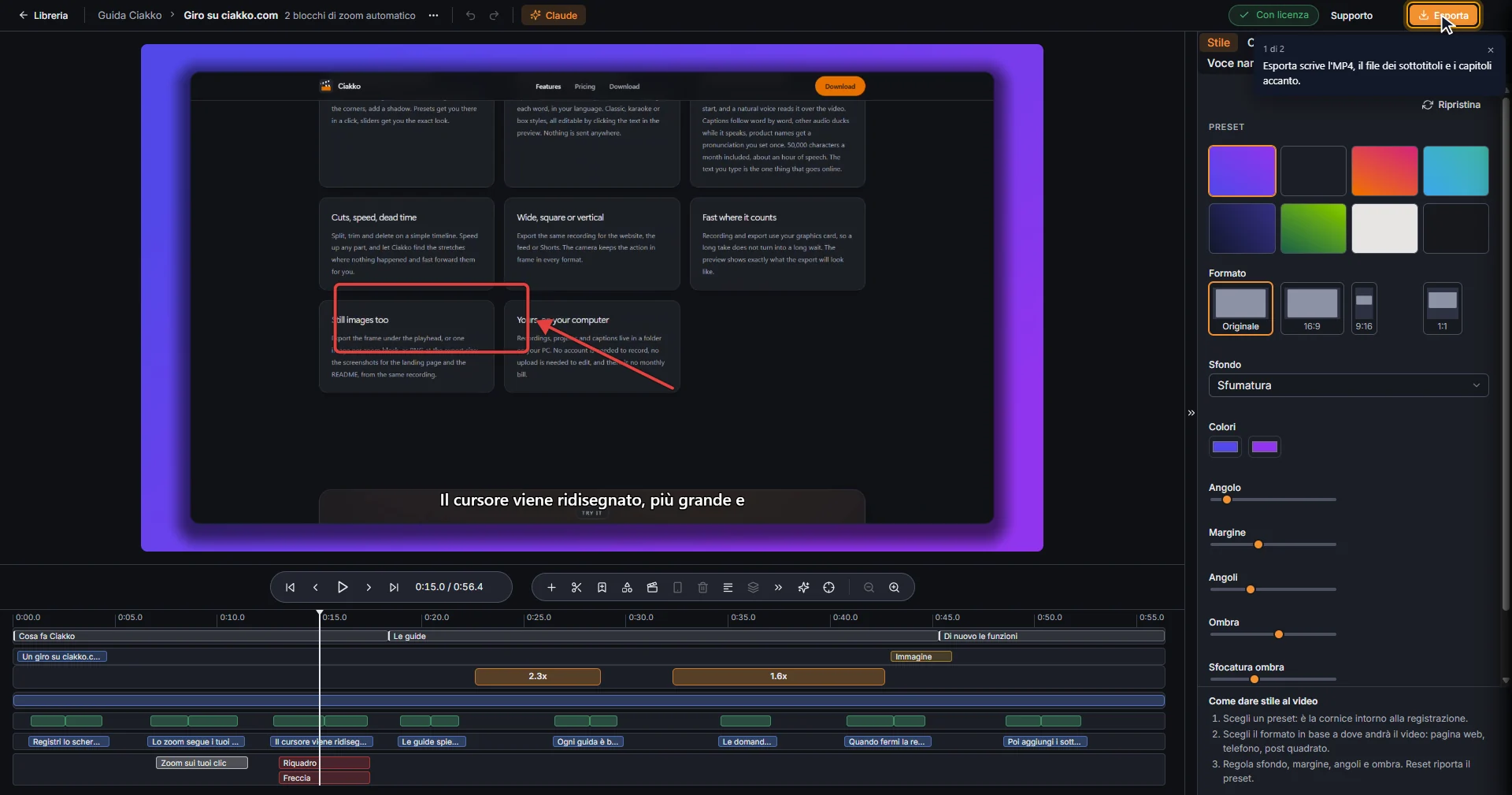Select the 1:1 square format
This screenshot has height=795, width=1512.
point(1443,309)
